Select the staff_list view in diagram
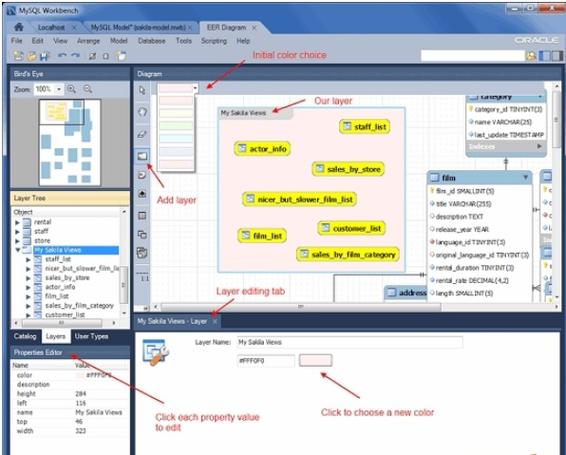 [x=365, y=126]
